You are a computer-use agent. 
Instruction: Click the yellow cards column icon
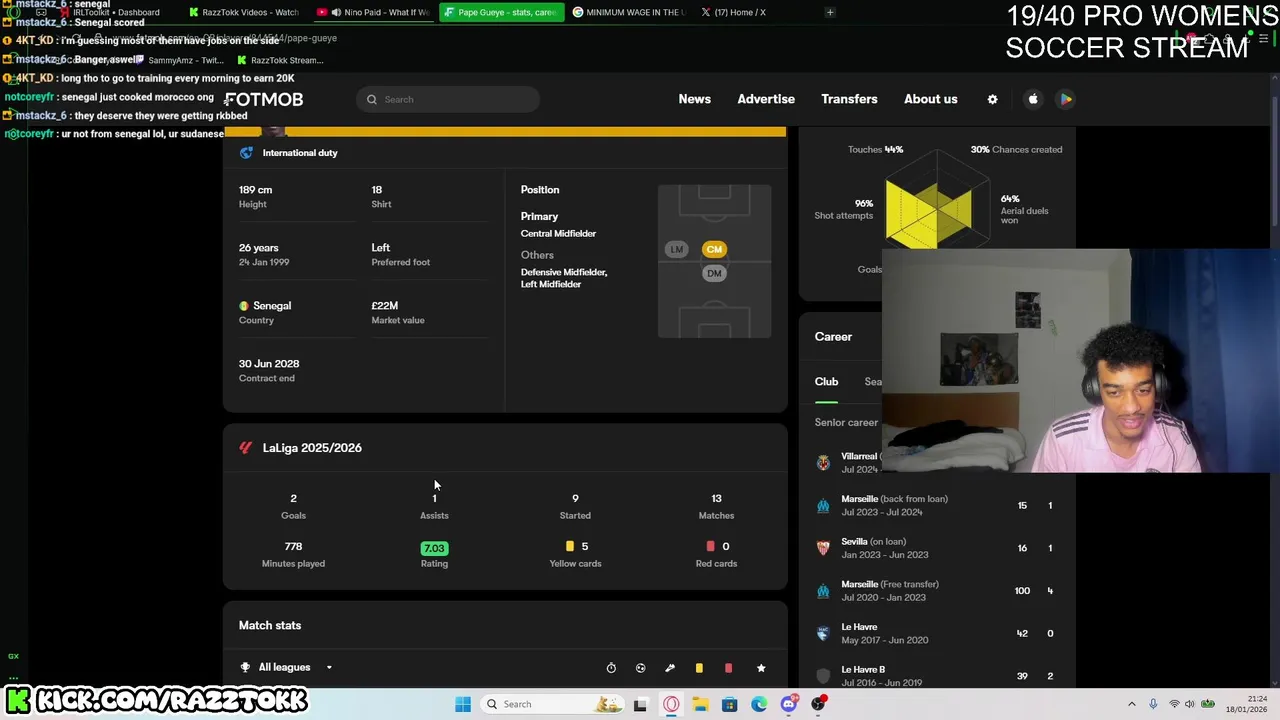click(x=699, y=668)
